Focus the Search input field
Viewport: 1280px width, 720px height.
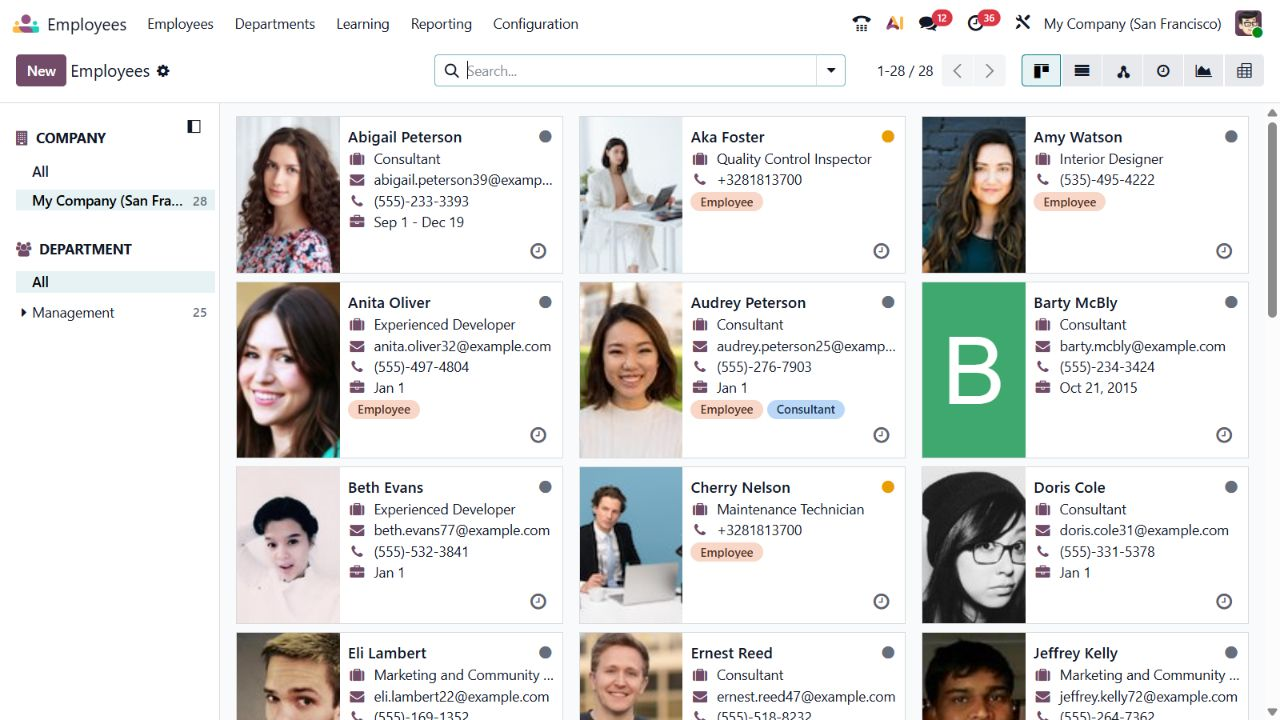(x=640, y=71)
